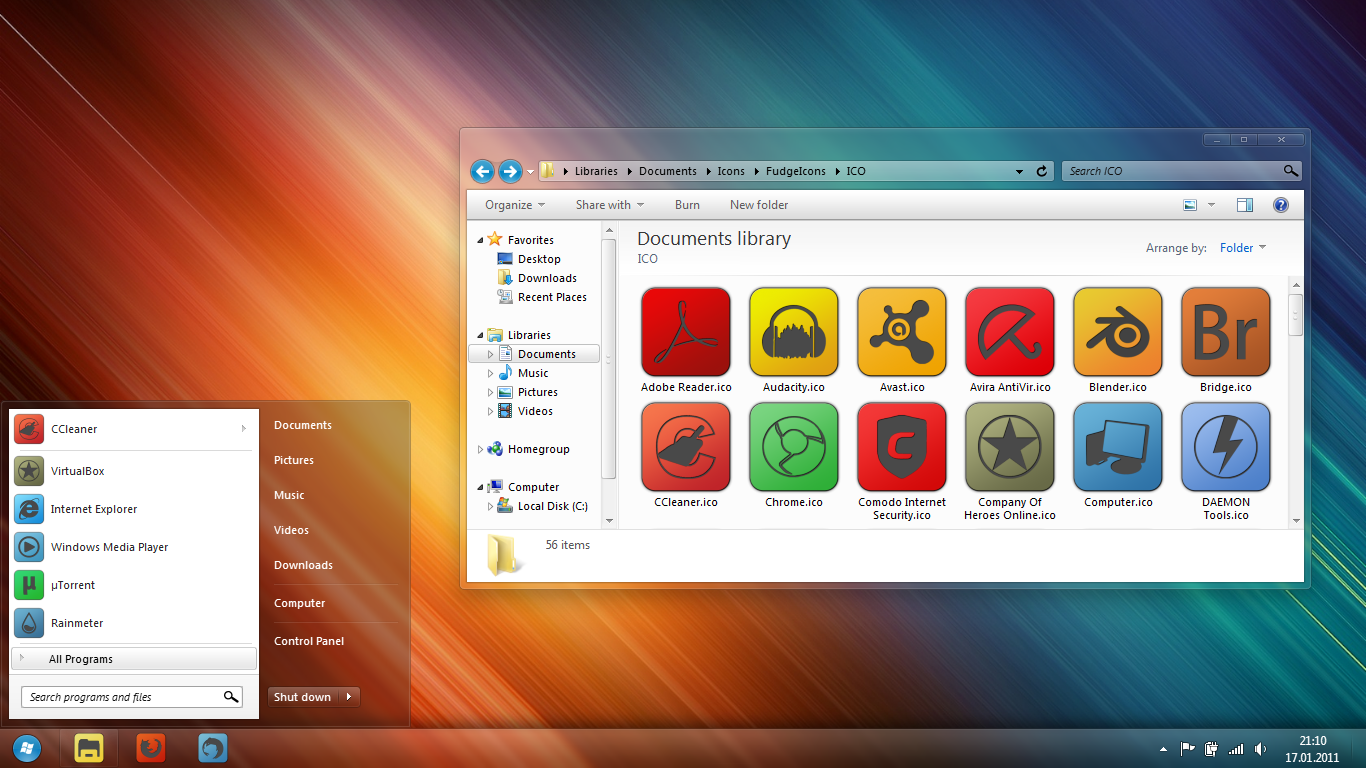The width and height of the screenshot is (1366, 768).
Task: Open the Action Center flag icon
Action: (x=1188, y=748)
